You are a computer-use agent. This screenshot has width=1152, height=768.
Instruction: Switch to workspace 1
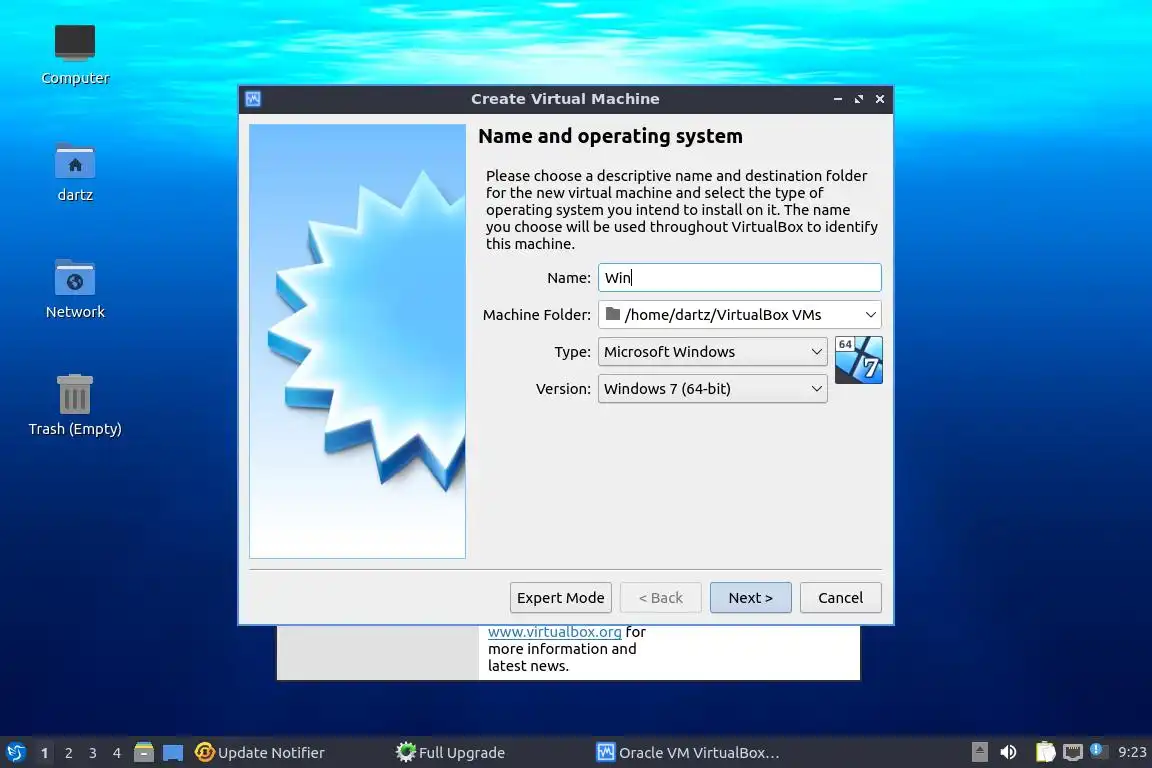[x=44, y=753]
